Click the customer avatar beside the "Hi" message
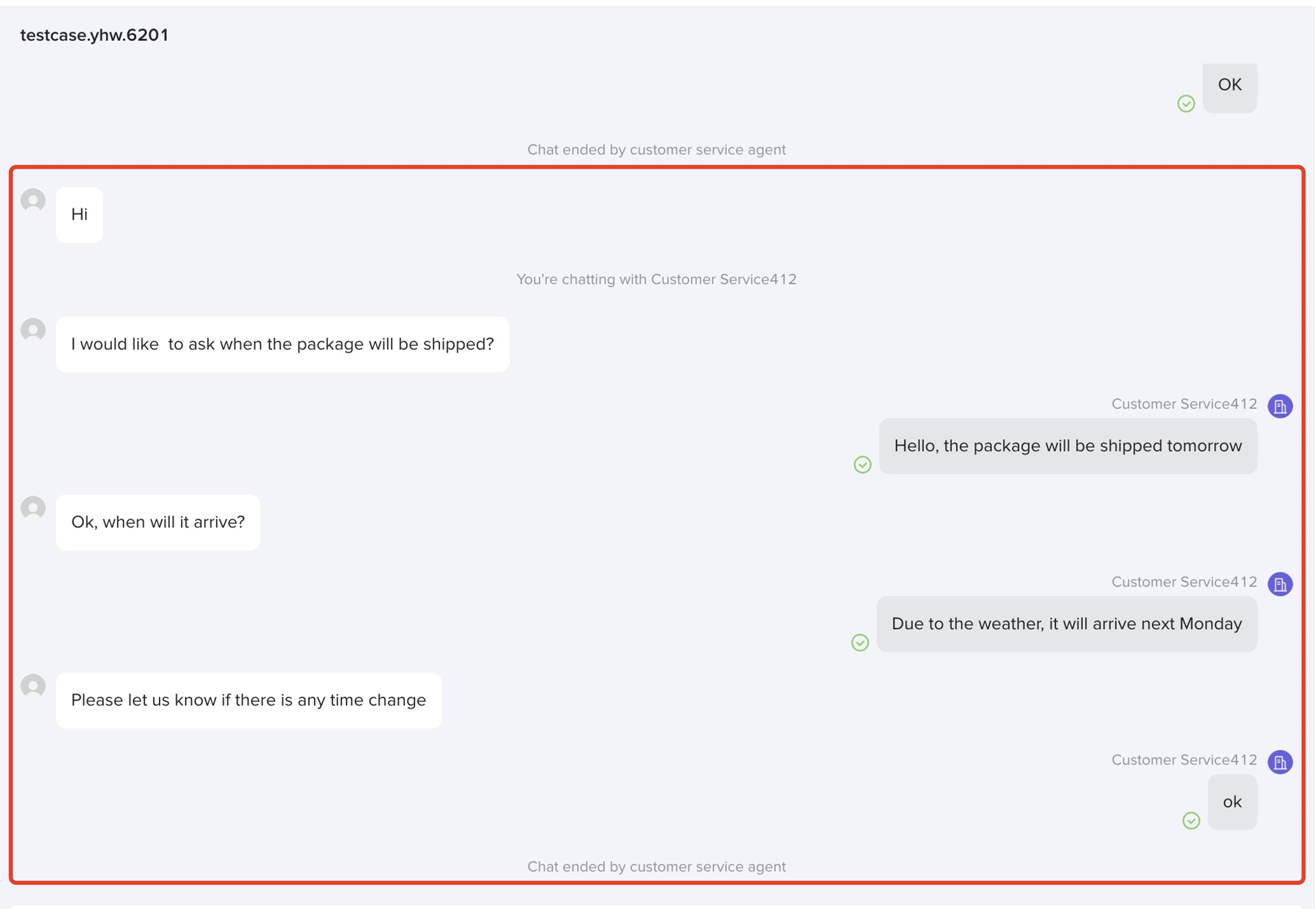1316x909 pixels. click(33, 200)
